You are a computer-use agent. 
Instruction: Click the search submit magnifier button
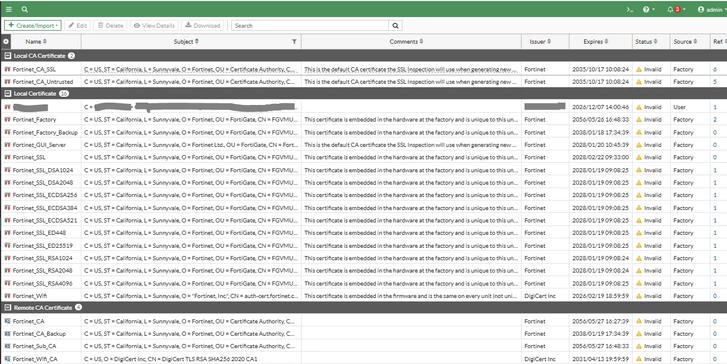(395, 26)
